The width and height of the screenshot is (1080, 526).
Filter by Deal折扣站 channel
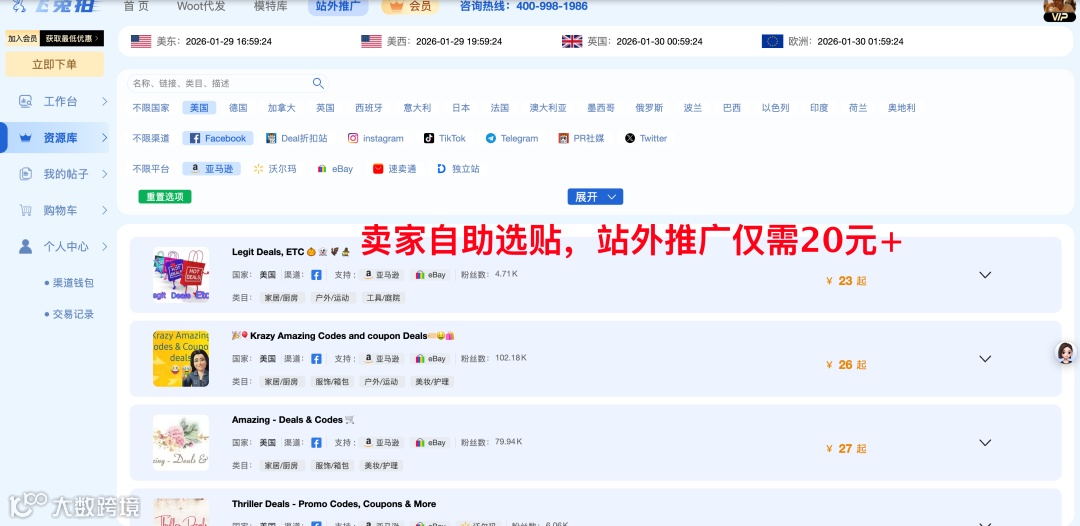(297, 138)
